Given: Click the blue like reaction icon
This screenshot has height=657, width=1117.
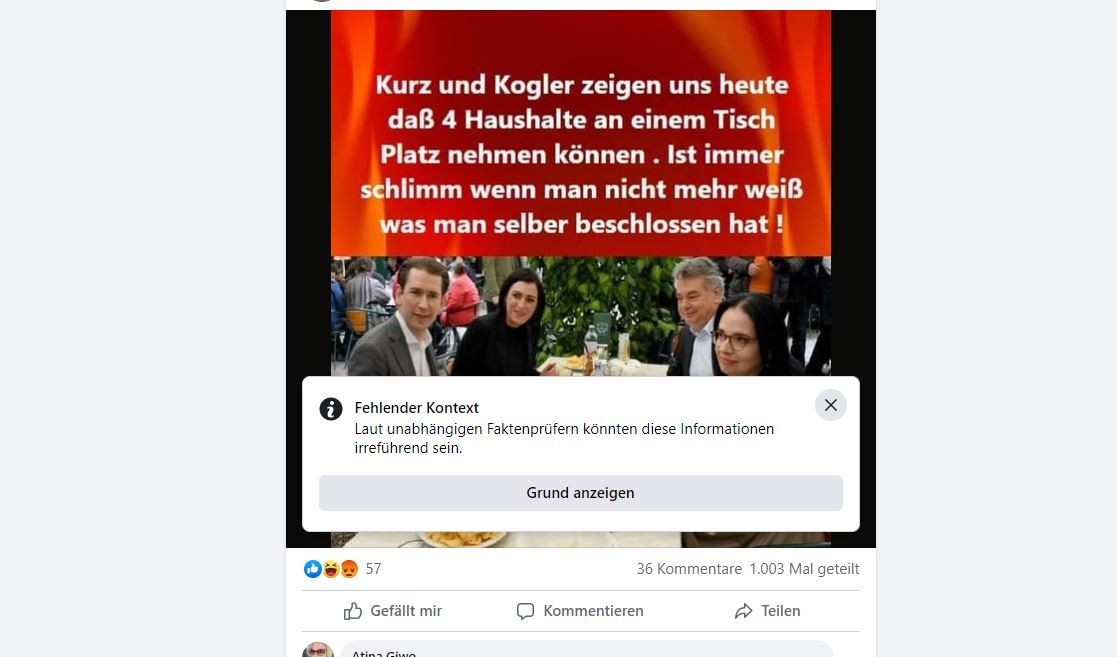Looking at the screenshot, I should click(x=313, y=569).
